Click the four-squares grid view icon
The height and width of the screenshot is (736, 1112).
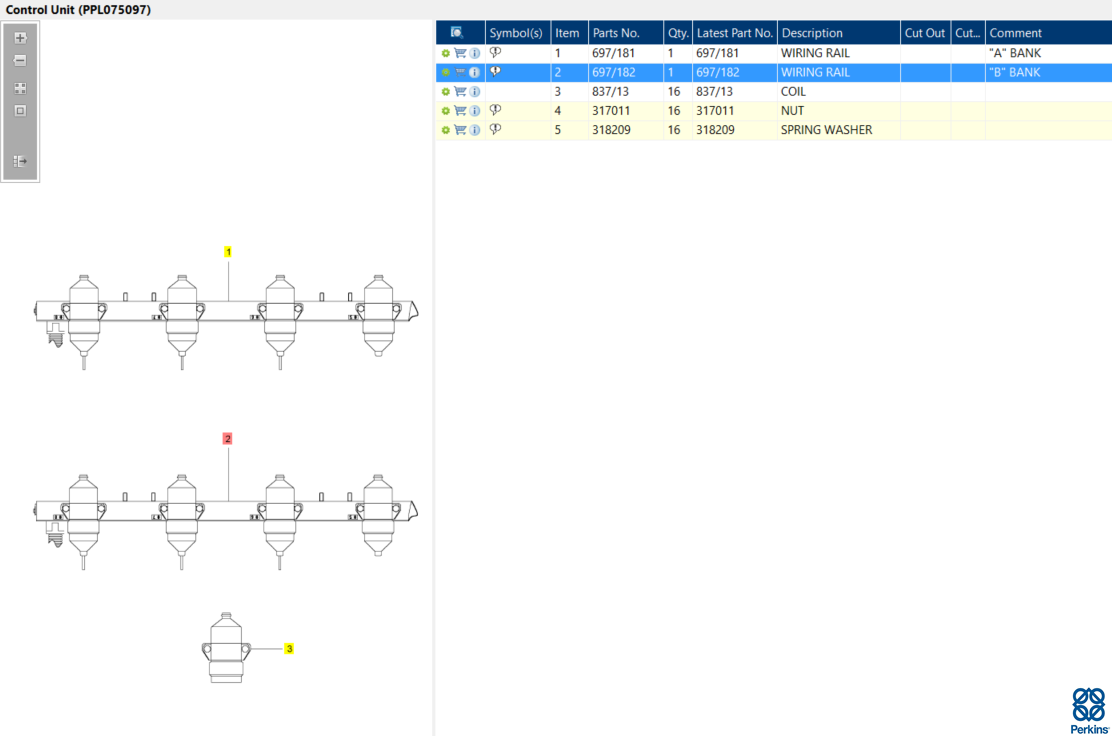pyautogui.click(x=20, y=88)
